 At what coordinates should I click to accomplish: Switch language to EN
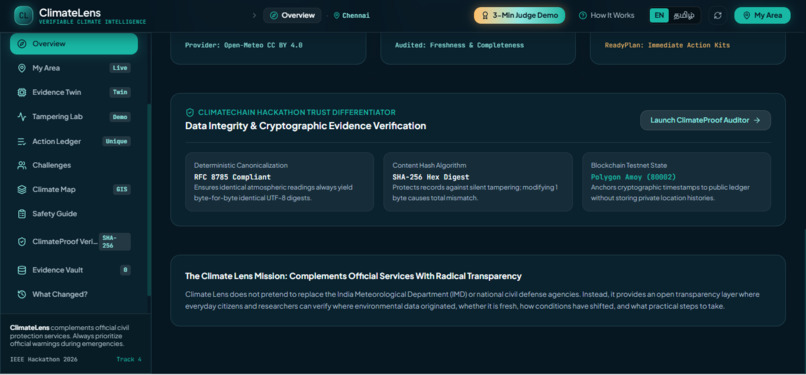click(x=658, y=15)
